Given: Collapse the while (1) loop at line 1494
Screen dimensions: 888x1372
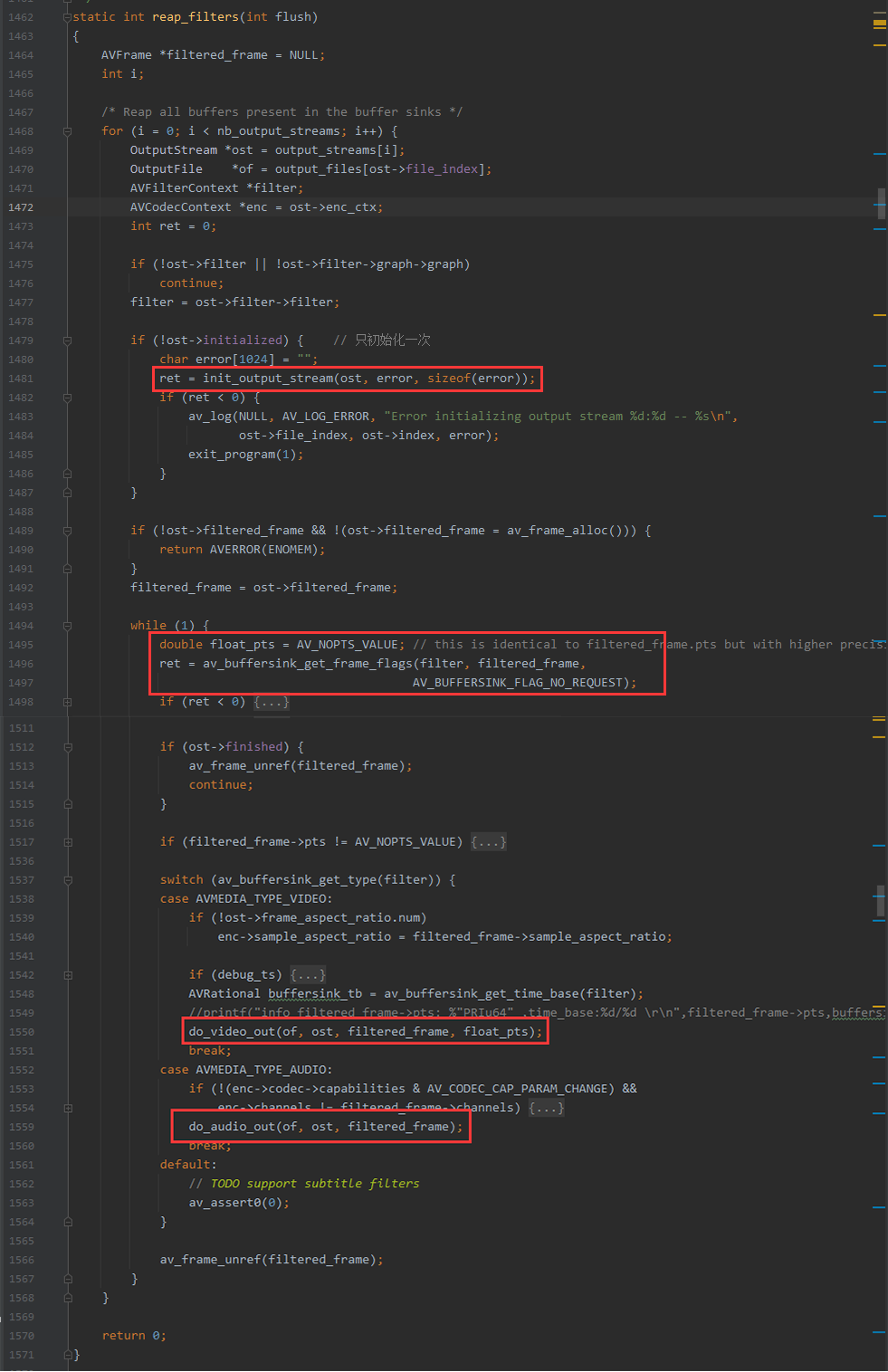Looking at the screenshot, I should click(68, 626).
